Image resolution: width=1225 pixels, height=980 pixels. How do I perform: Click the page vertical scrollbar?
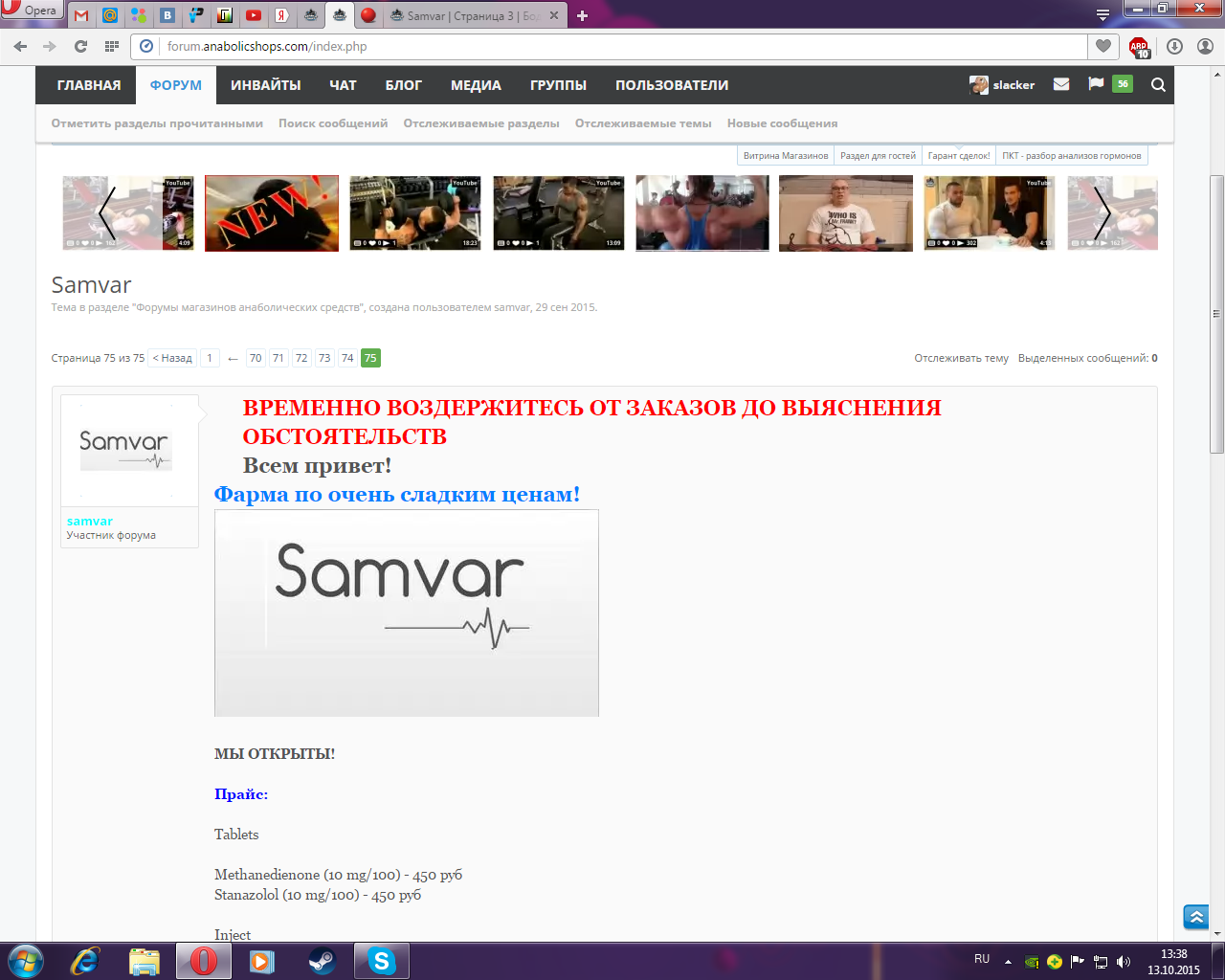[1216, 314]
